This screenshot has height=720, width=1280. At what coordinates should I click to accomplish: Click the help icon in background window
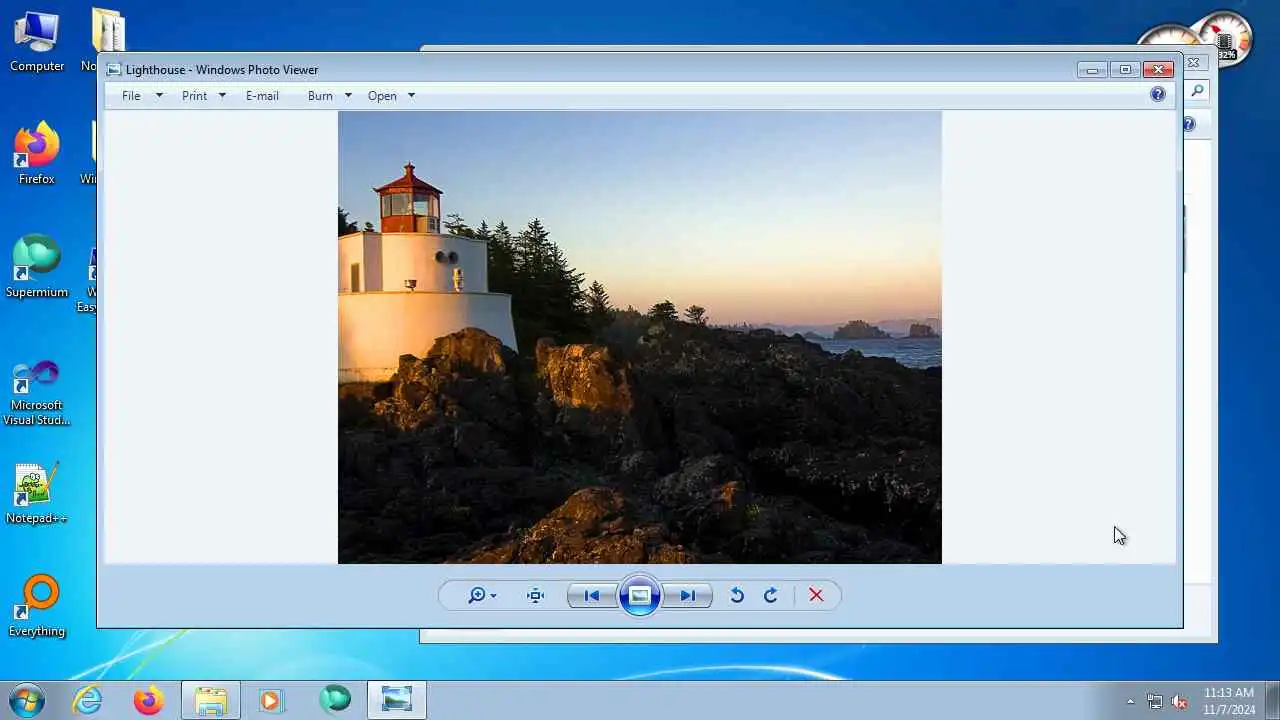click(x=1189, y=124)
